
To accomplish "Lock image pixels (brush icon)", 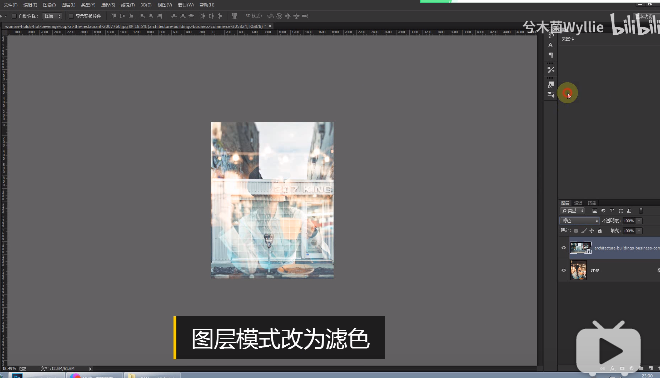I will pyautogui.click(x=584, y=231).
